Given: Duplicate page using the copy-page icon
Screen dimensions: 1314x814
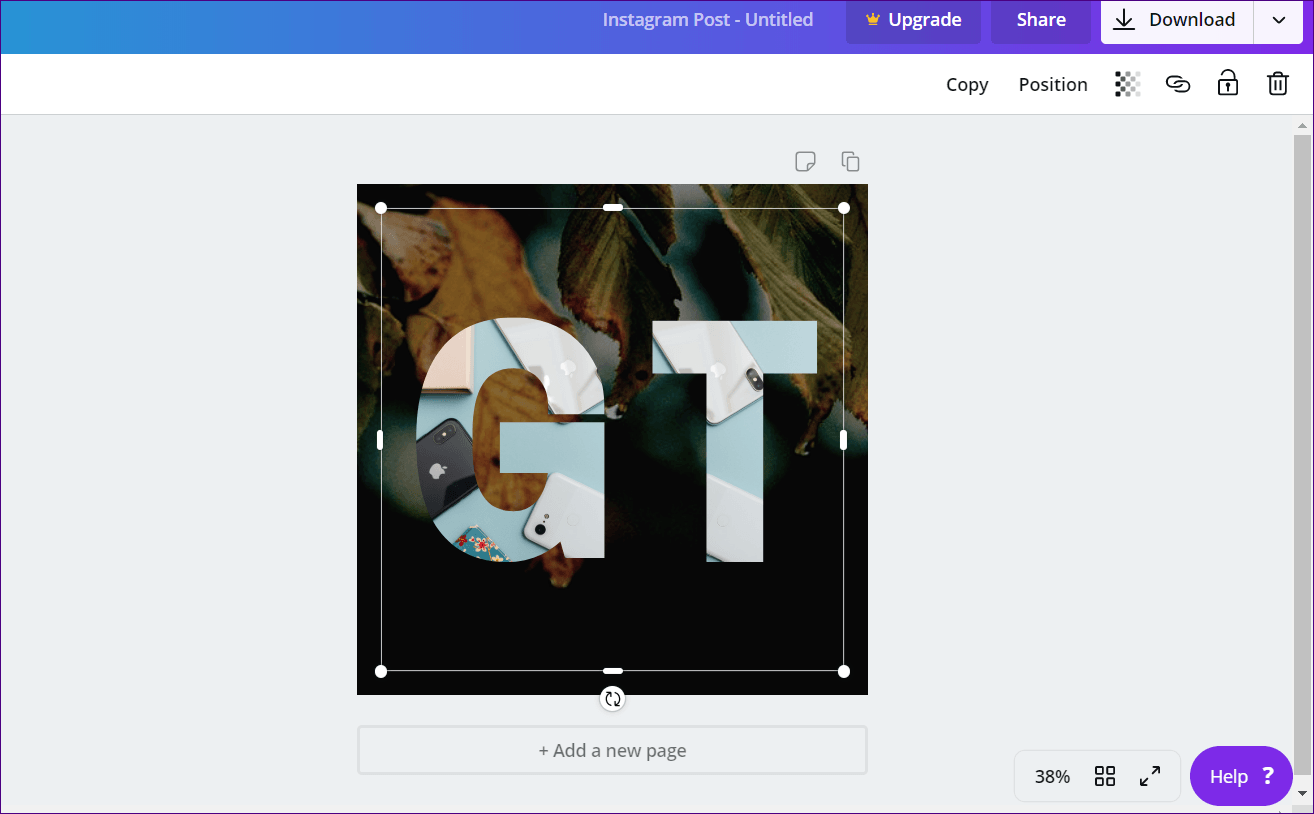Looking at the screenshot, I should 851,161.
